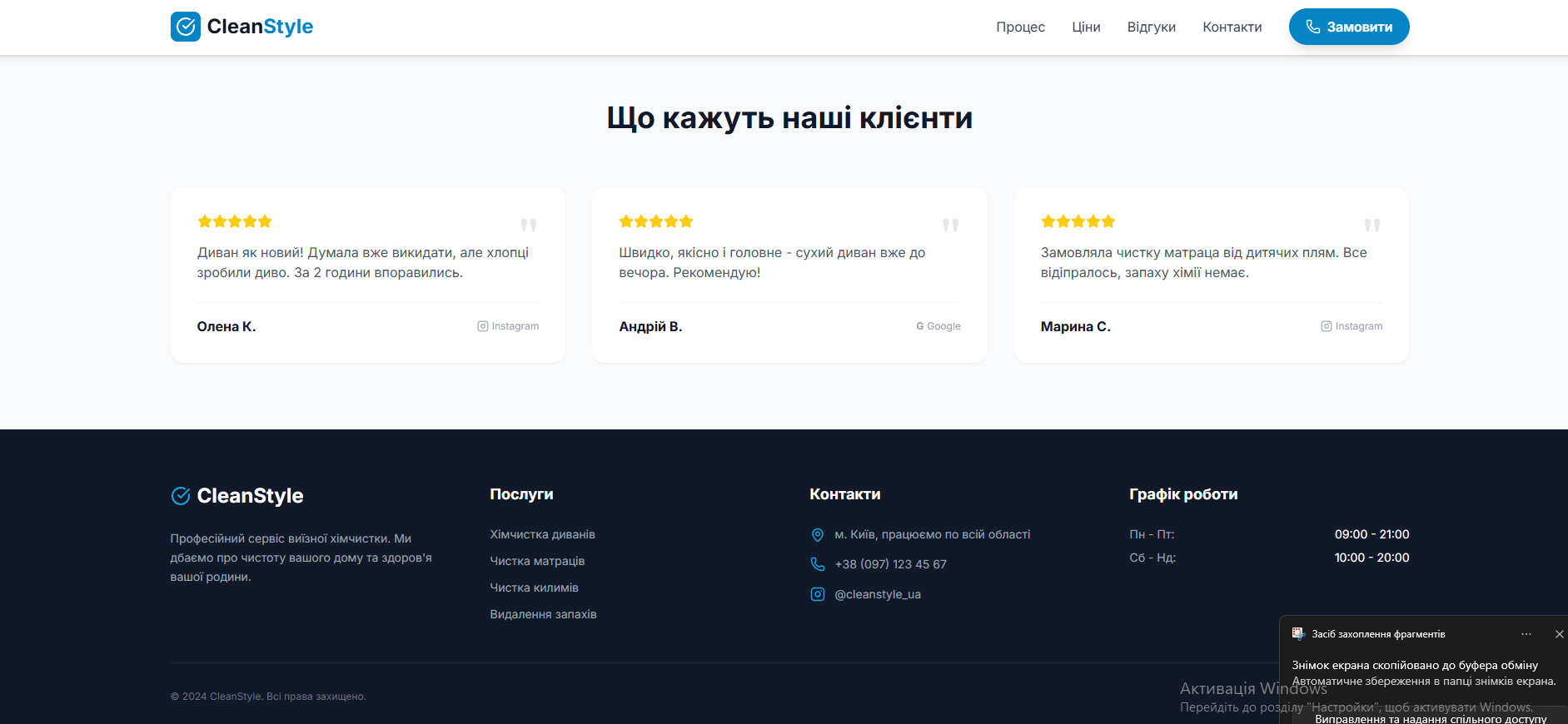The image size is (1568, 724).
Task: Click the Instagram icon on Марина С. review
Action: coord(1327,326)
